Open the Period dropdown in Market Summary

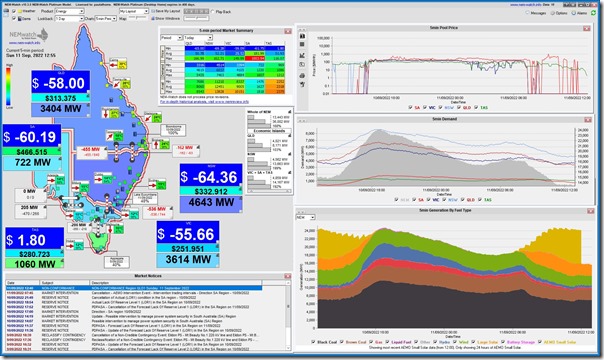pyautogui.click(x=171, y=38)
